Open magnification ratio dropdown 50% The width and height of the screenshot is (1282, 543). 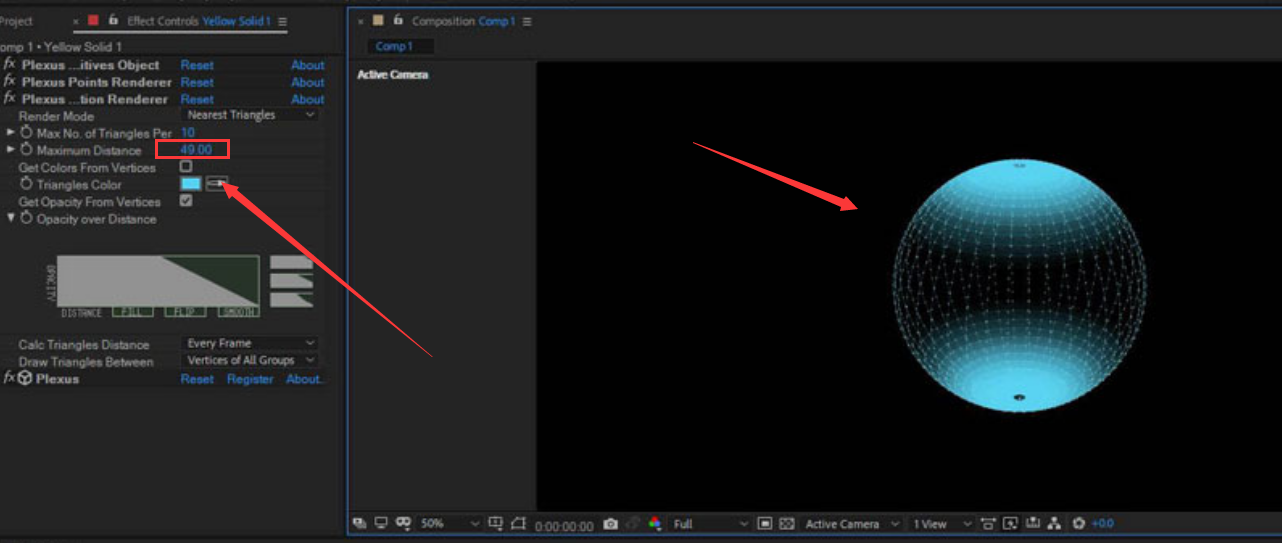[450, 523]
